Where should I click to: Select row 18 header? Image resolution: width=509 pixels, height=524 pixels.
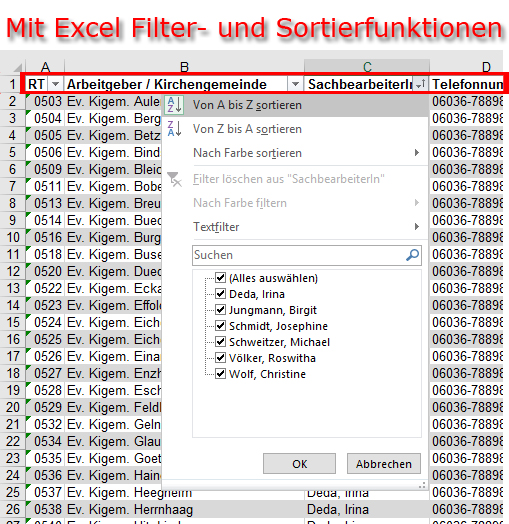(x=12, y=373)
